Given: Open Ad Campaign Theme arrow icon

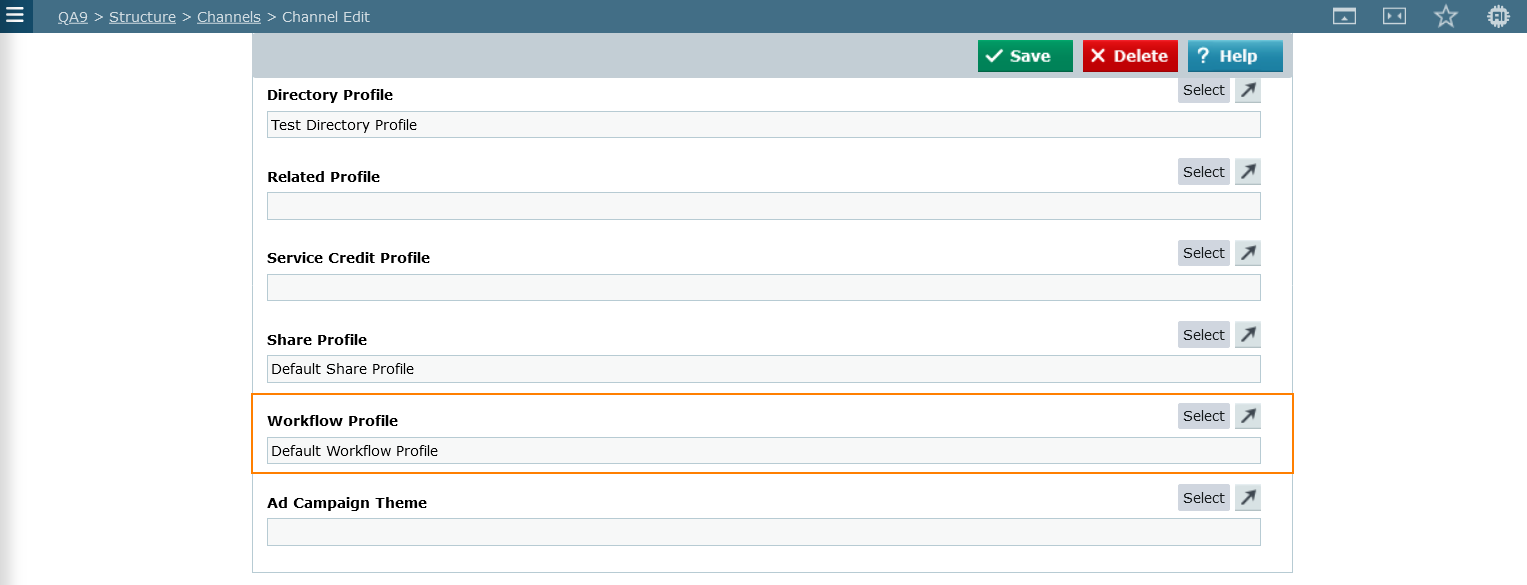Looking at the screenshot, I should tap(1248, 498).
